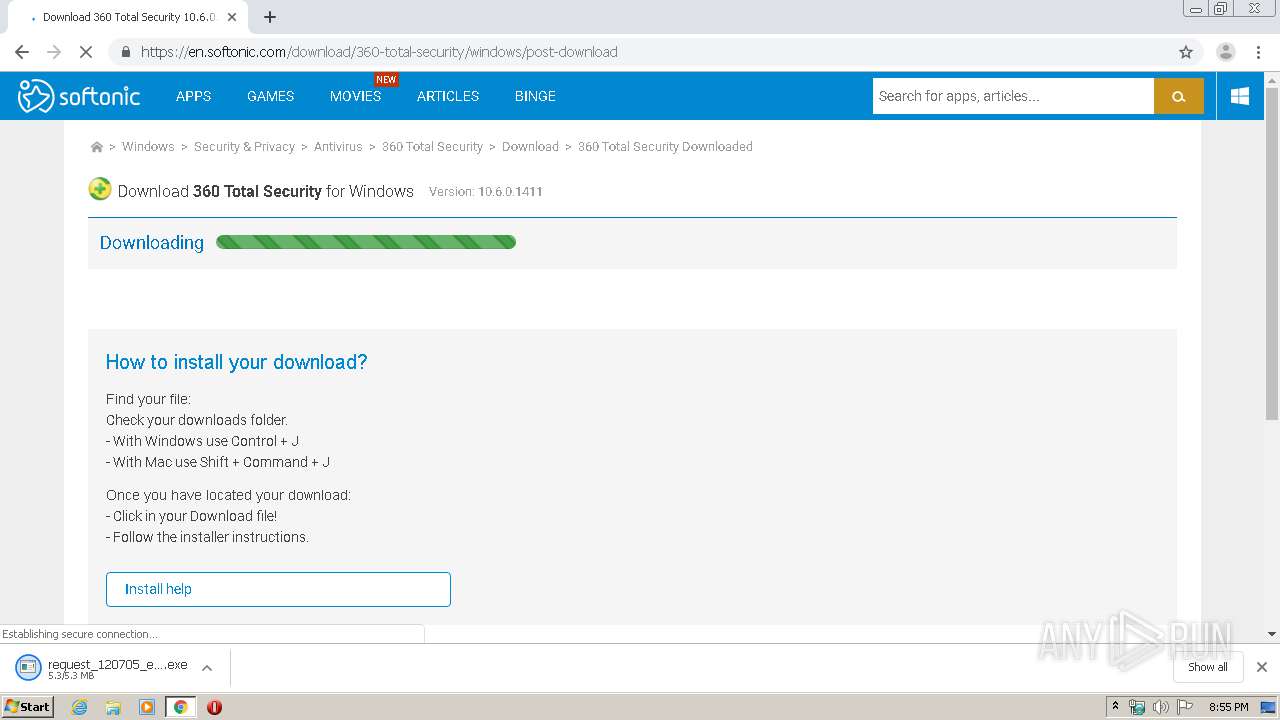
Task: Open the ARTICLES menu
Action: [447, 96]
